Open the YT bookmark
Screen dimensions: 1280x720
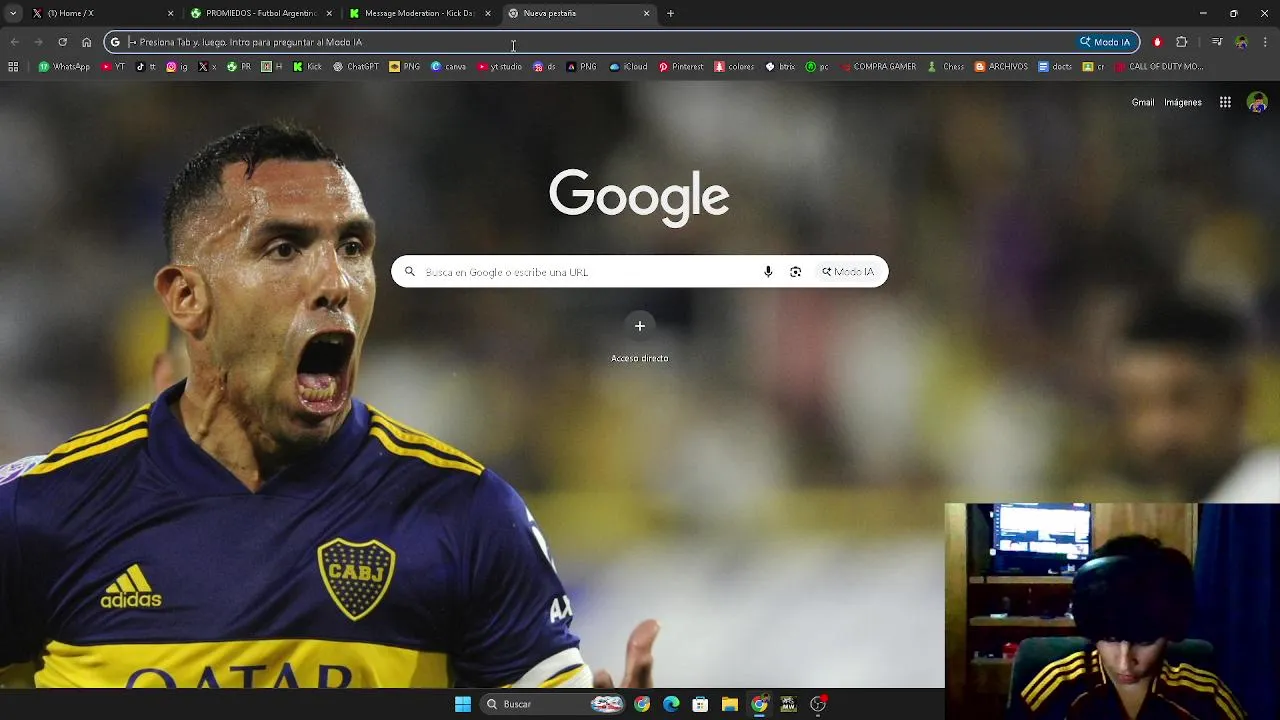[114, 67]
